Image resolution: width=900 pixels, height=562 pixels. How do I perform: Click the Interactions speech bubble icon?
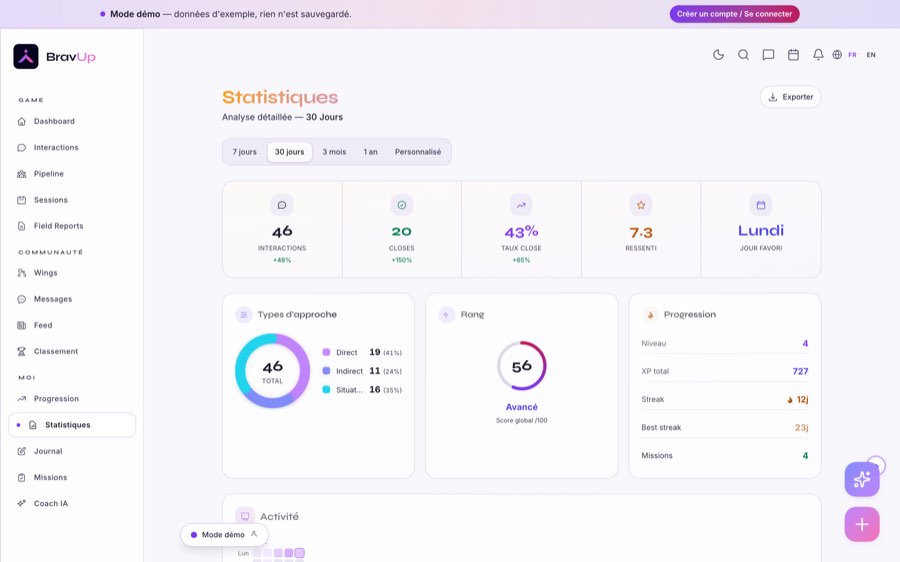point(22,148)
